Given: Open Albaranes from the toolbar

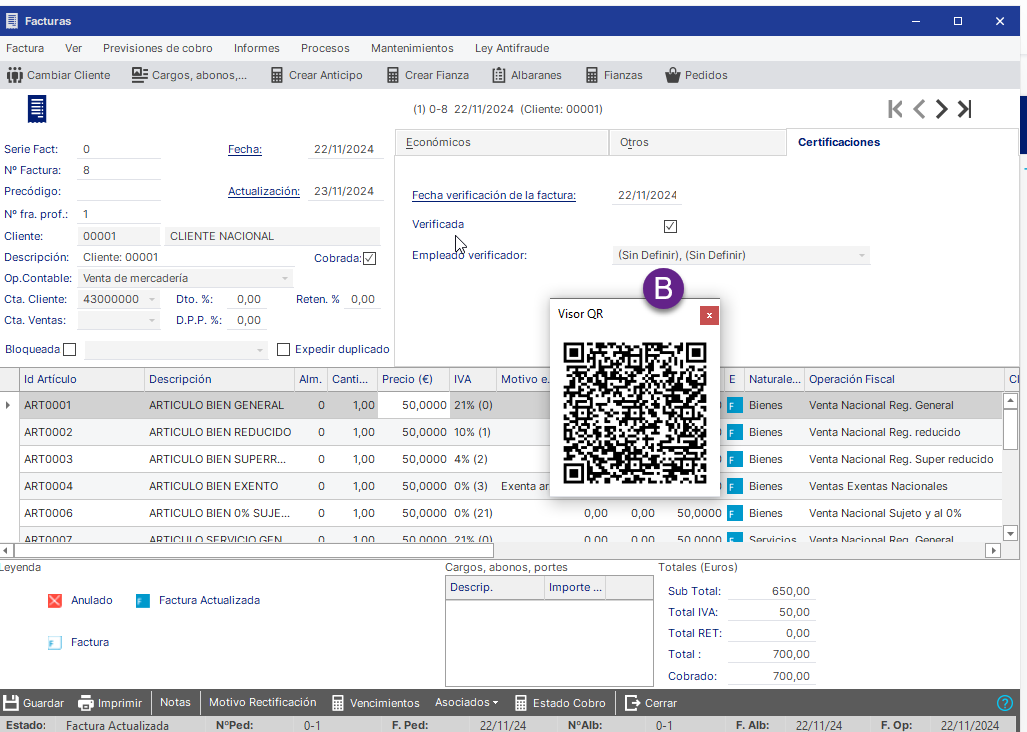Looking at the screenshot, I should (x=527, y=75).
